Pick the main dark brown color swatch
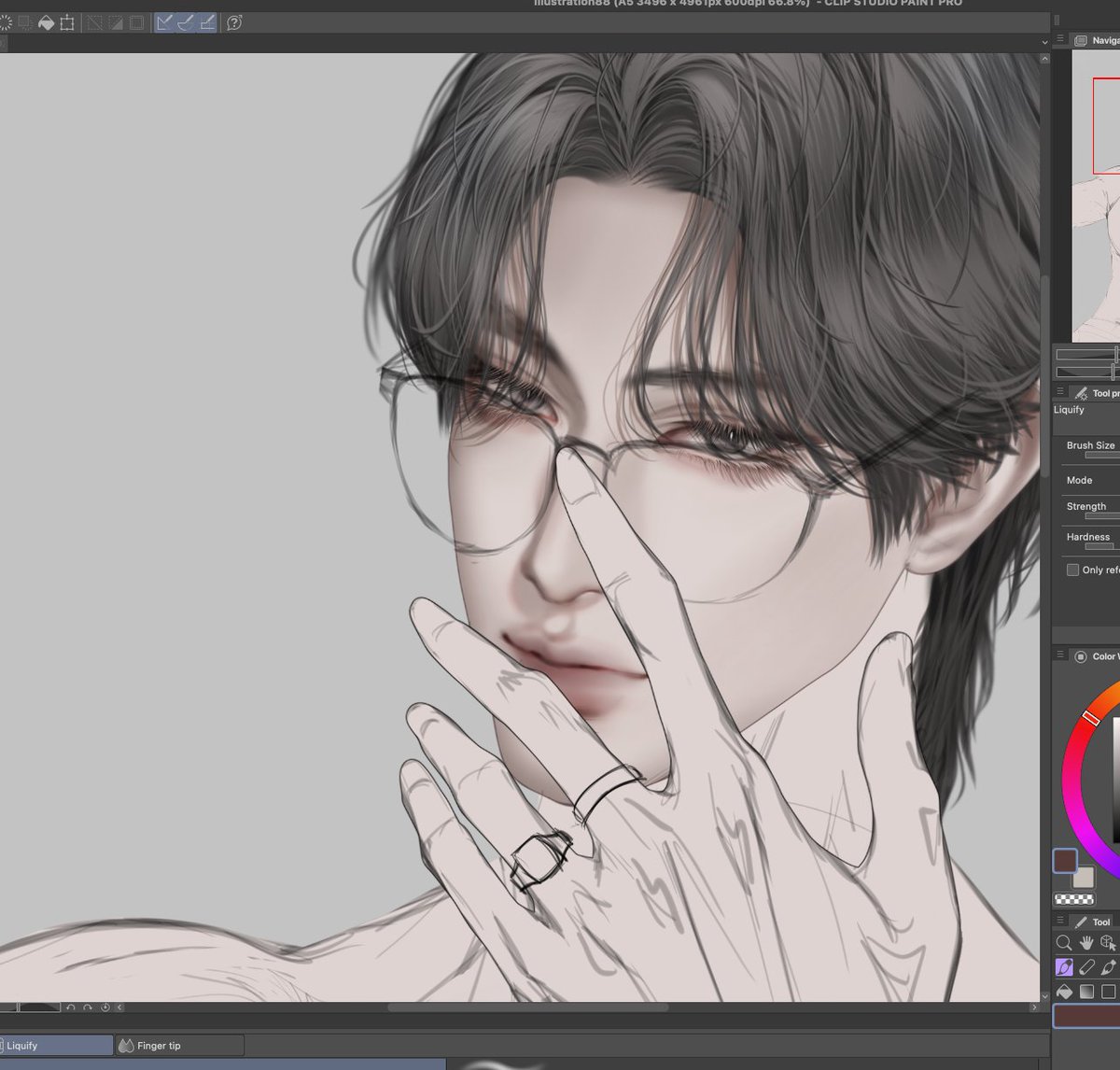This screenshot has width=1120, height=1070. pos(1065,861)
